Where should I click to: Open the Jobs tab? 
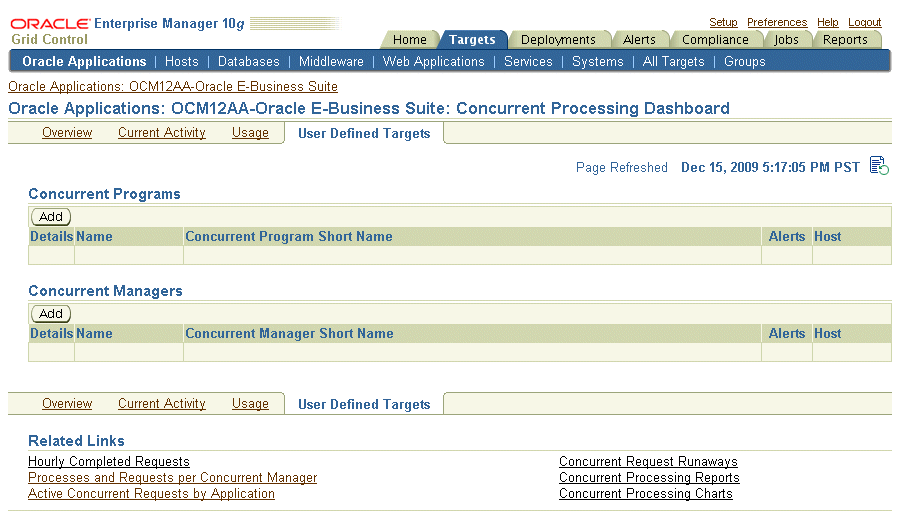786,40
